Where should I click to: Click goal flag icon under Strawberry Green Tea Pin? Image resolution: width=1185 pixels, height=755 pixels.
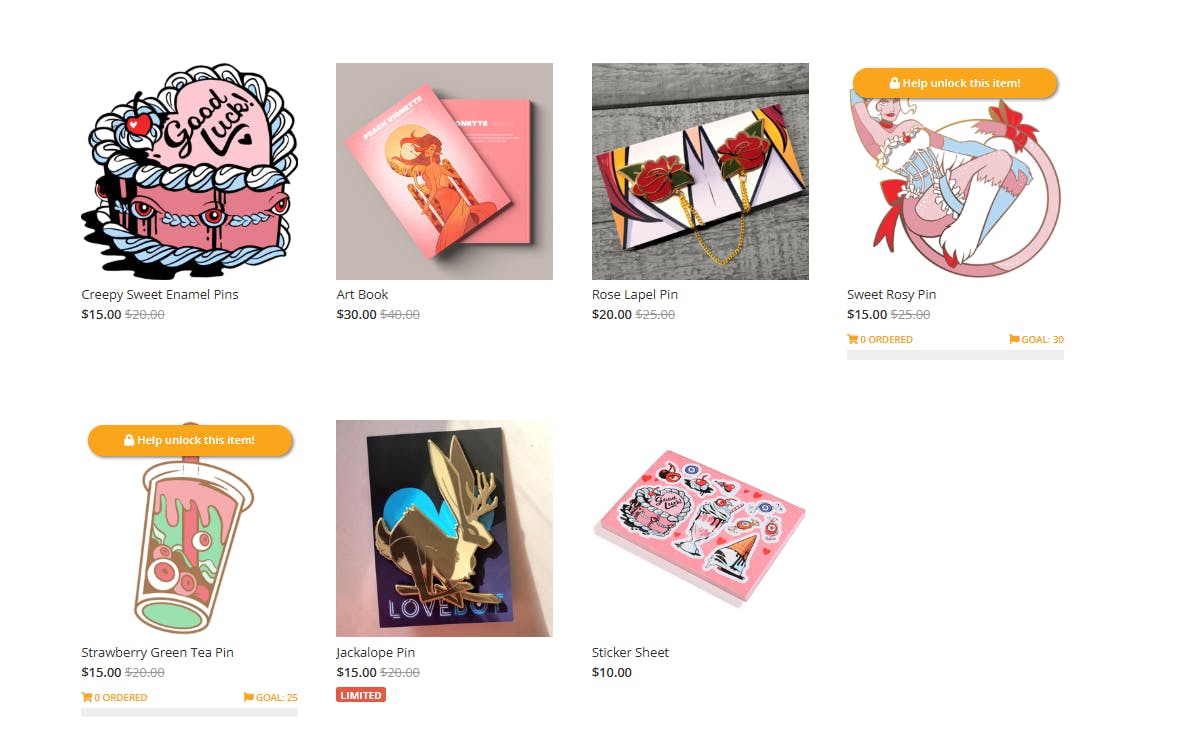pyautogui.click(x=249, y=697)
